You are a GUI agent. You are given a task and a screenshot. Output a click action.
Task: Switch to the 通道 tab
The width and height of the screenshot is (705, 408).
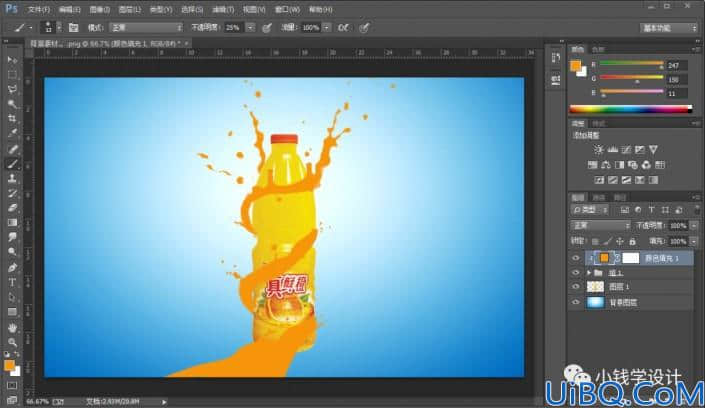pos(598,197)
